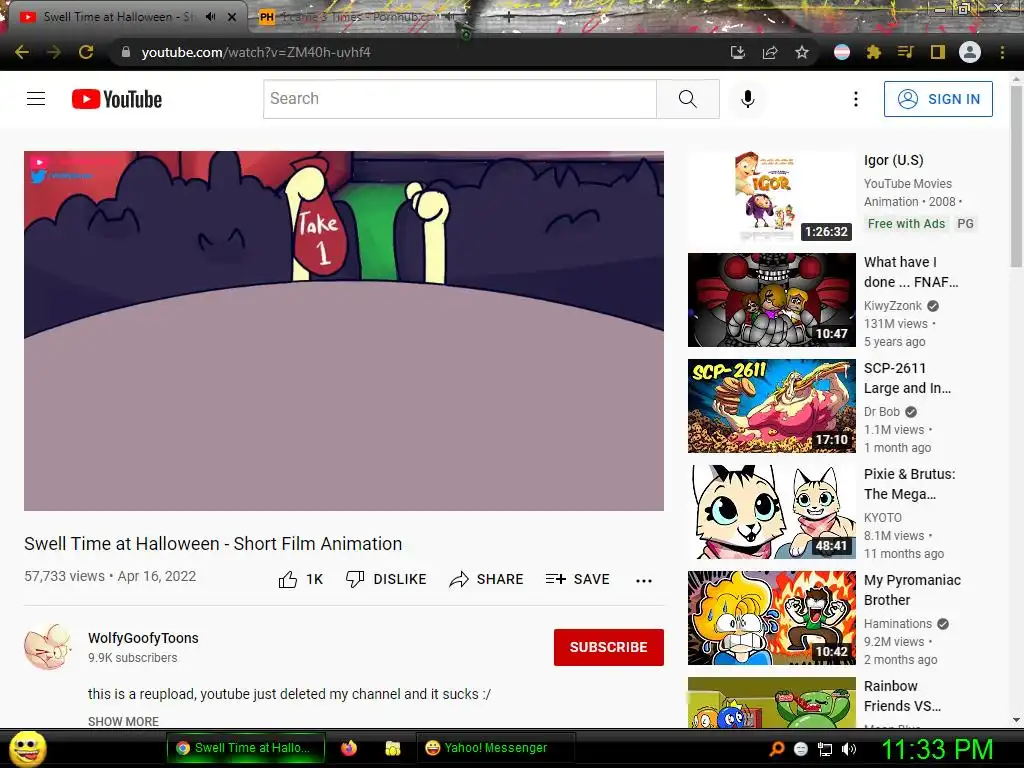This screenshot has height=768, width=1024.
Task: Go forward with browser forward arrow
Action: 54,52
